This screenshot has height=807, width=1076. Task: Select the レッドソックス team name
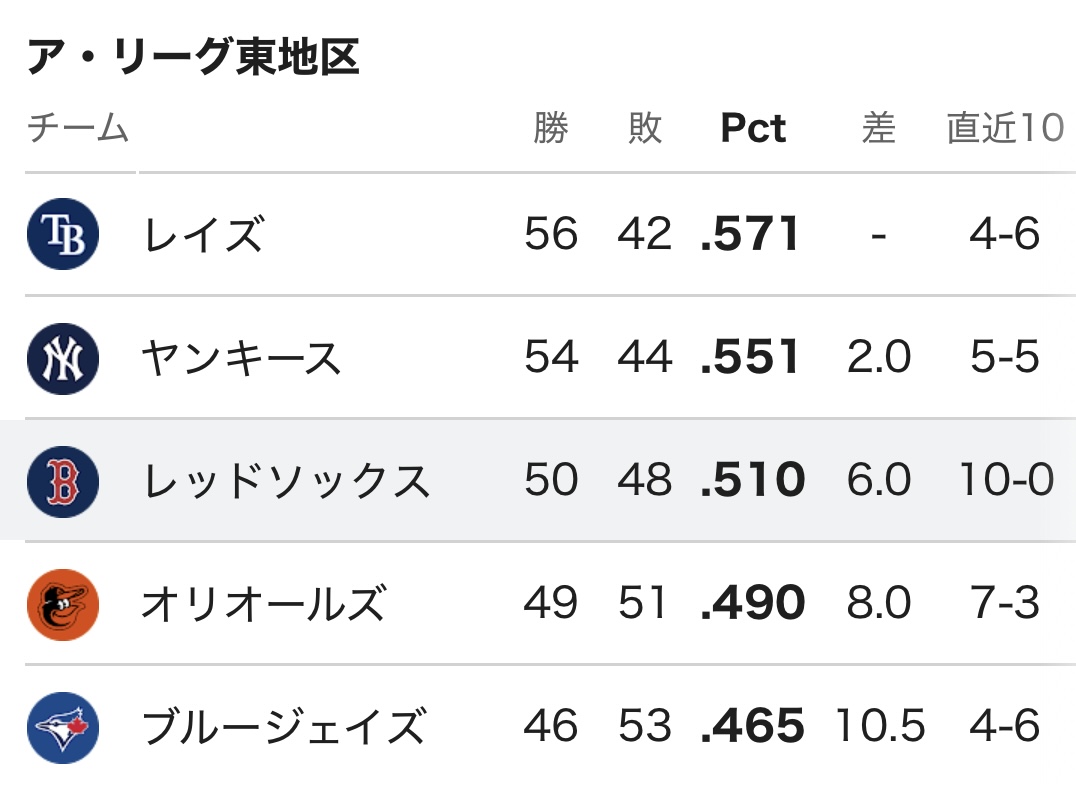click(x=286, y=481)
